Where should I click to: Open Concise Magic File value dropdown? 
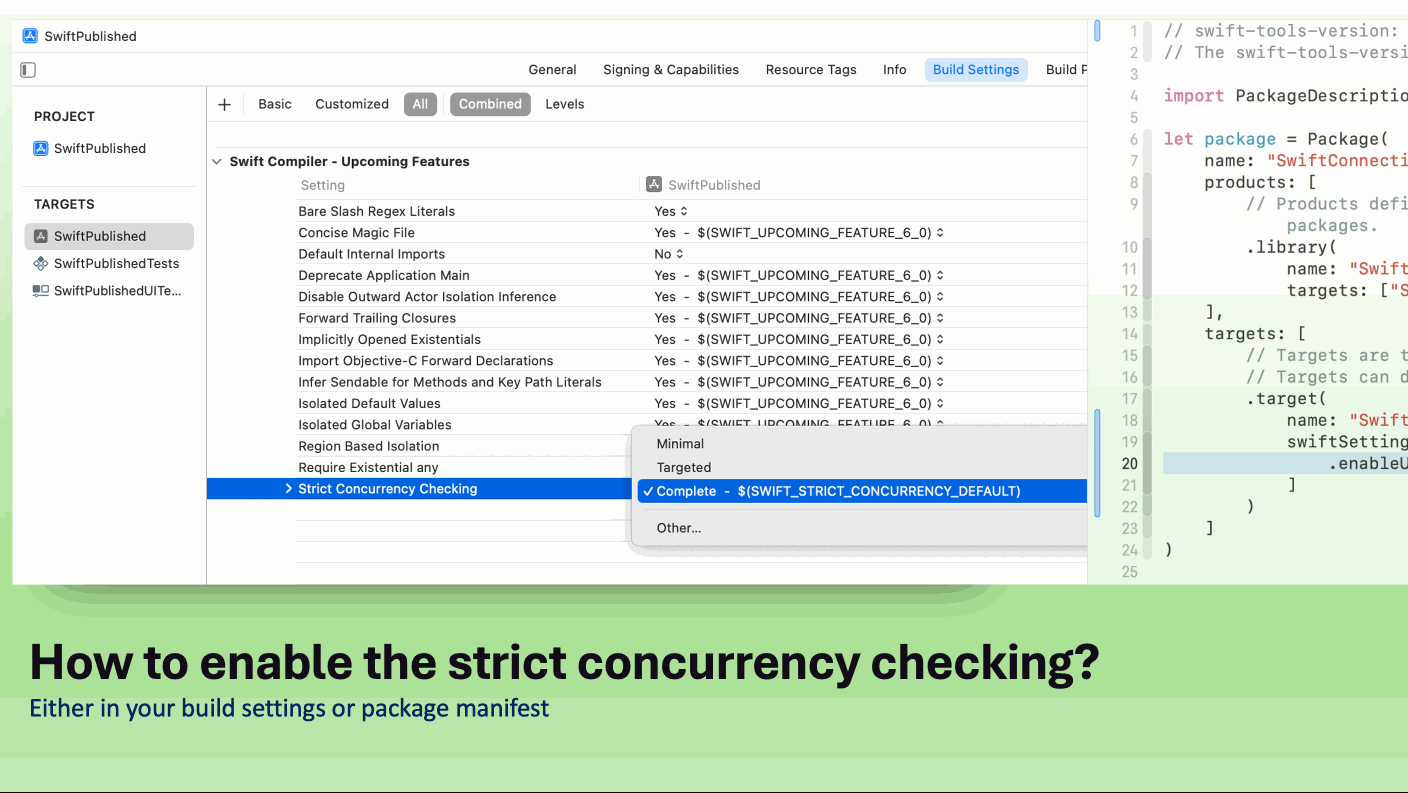pyautogui.click(x=799, y=233)
